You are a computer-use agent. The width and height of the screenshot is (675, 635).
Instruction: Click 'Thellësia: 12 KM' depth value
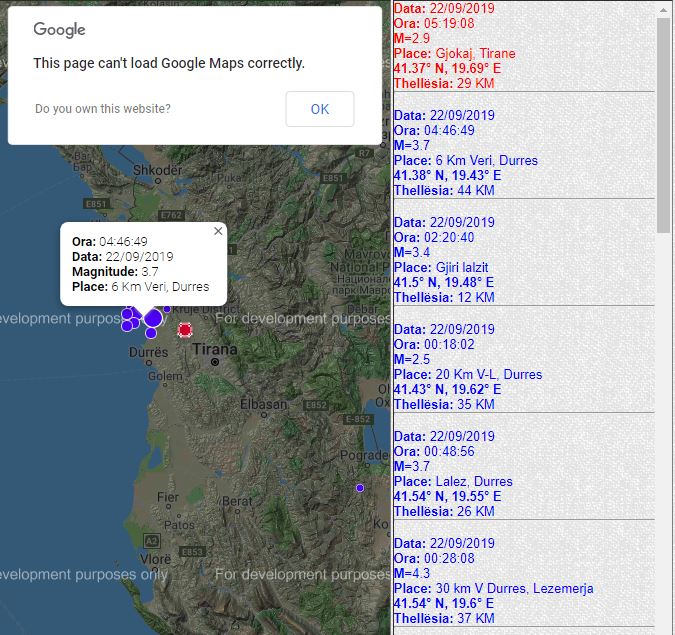[444, 297]
